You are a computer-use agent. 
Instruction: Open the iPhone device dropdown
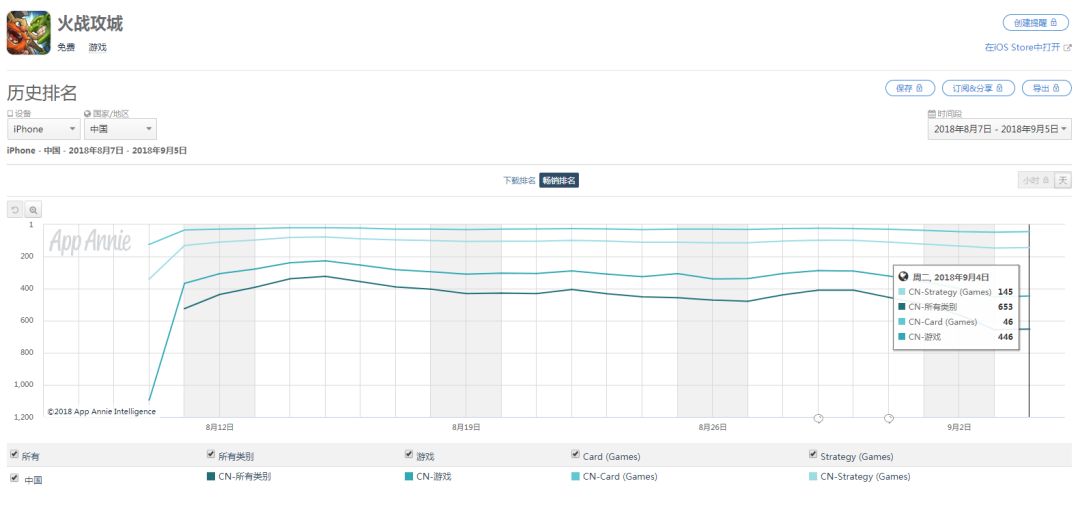point(43,129)
